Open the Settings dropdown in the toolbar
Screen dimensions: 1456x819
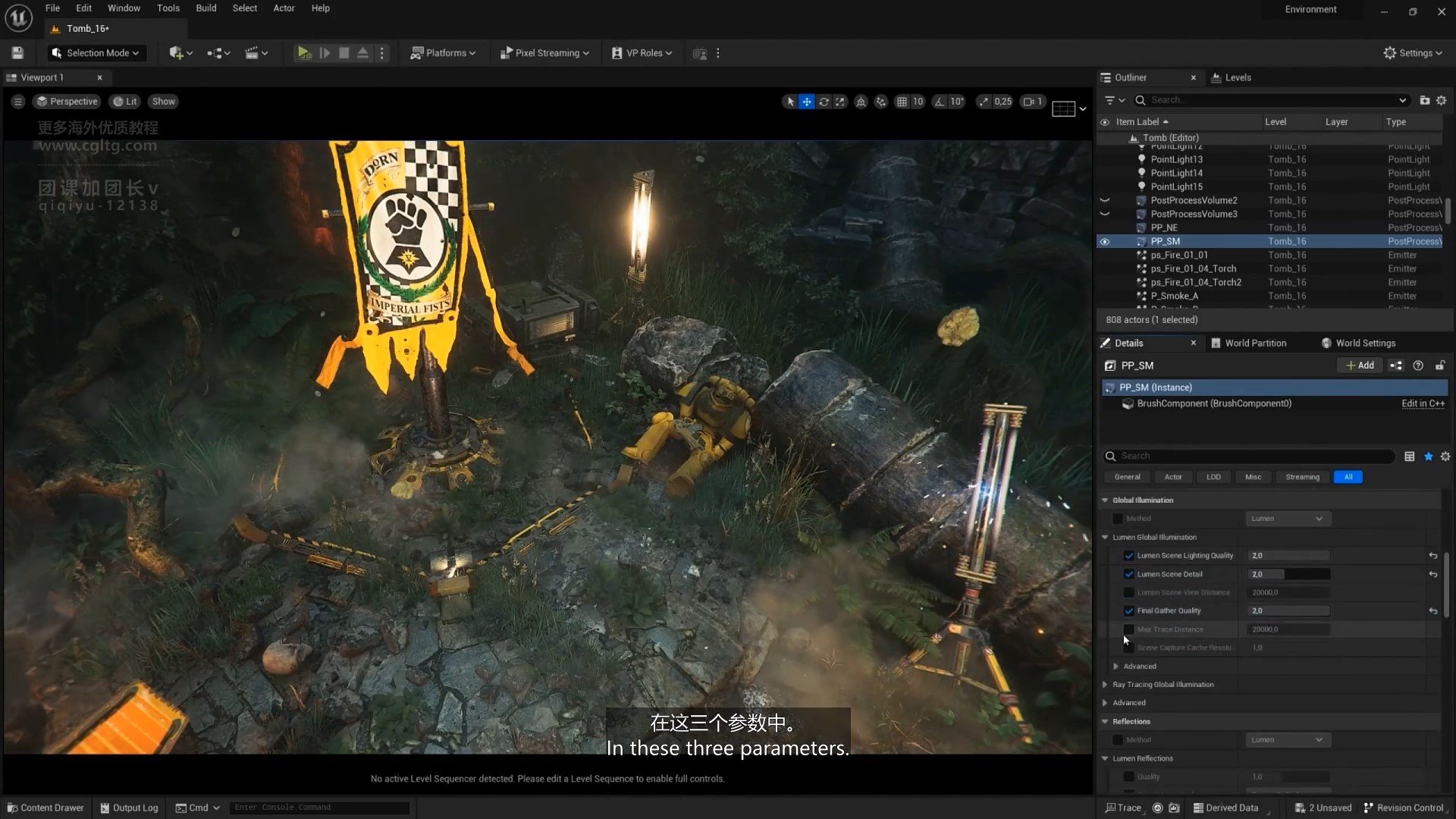point(1413,53)
